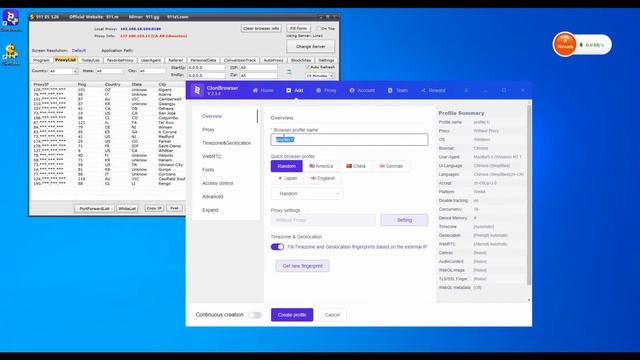Switch to the Proxy tab in ClonBrowser header

pyautogui.click(x=326, y=90)
